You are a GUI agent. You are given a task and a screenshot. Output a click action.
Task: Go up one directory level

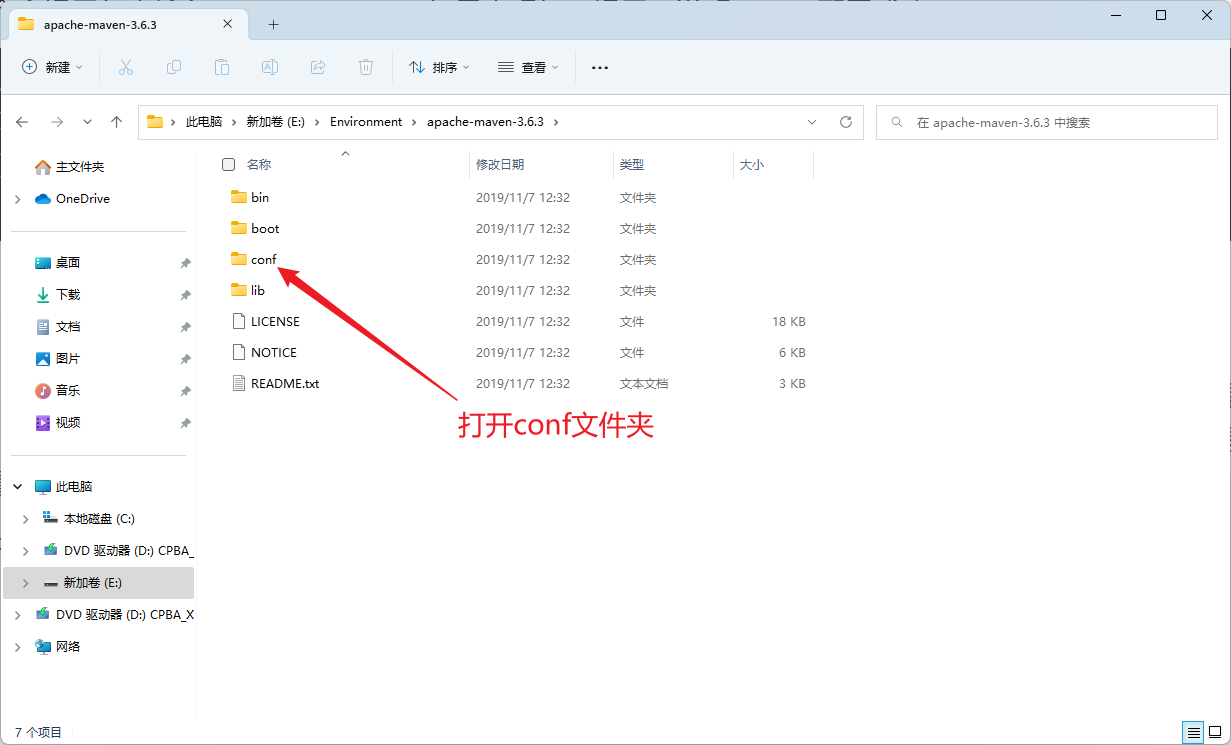[117, 122]
